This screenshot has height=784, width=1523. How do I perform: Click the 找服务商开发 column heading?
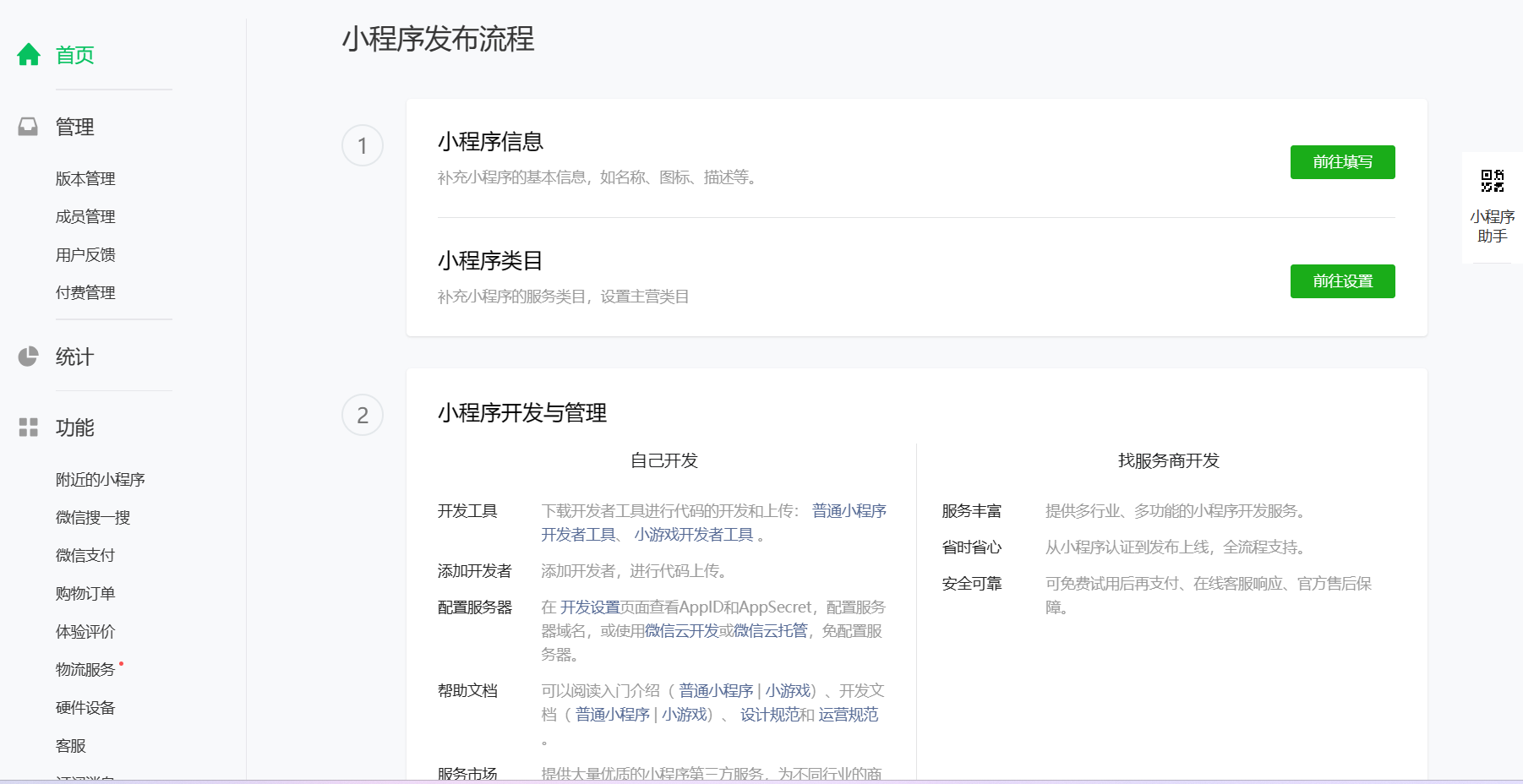(1169, 460)
